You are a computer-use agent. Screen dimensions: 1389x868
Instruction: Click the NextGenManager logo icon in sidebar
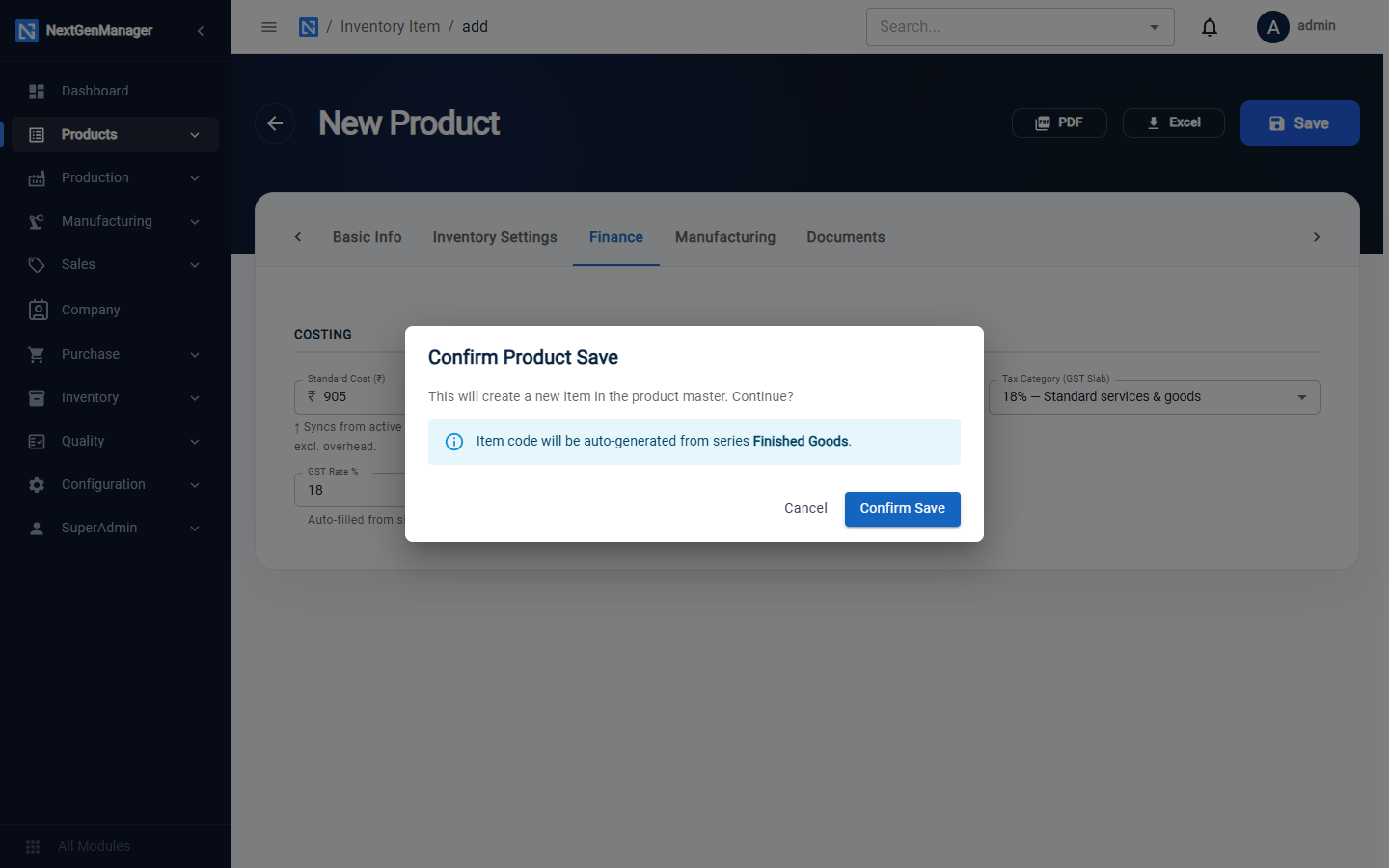click(x=27, y=31)
